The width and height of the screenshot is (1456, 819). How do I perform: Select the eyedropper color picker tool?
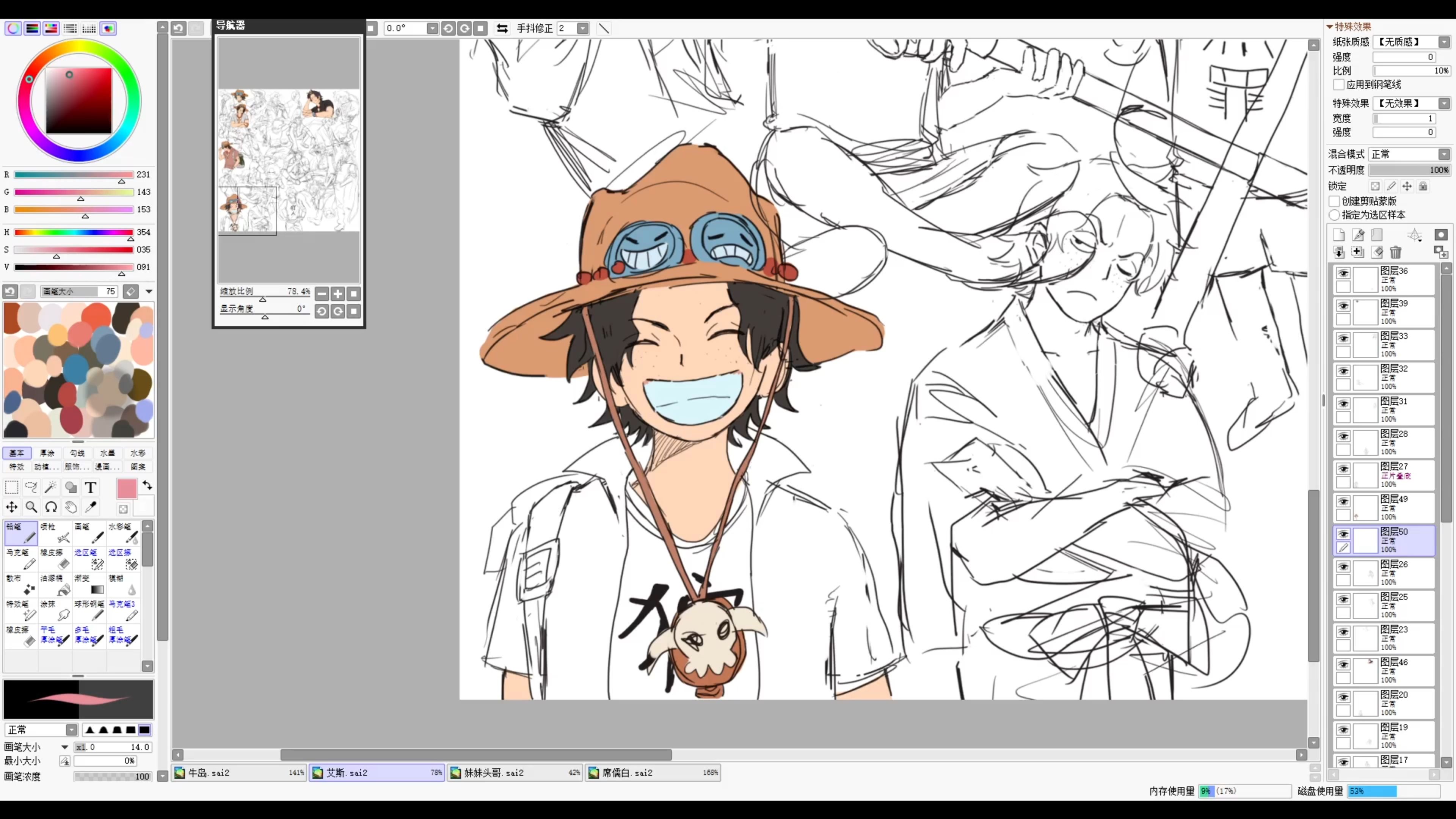click(x=91, y=507)
